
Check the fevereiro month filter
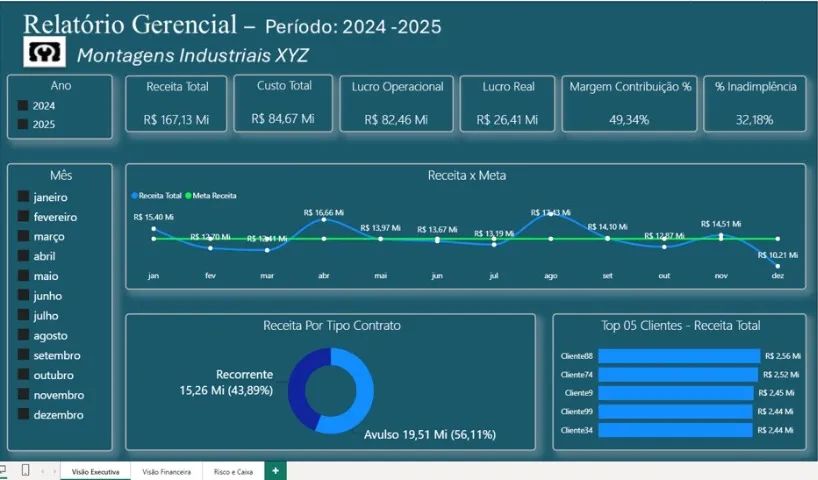point(23,216)
